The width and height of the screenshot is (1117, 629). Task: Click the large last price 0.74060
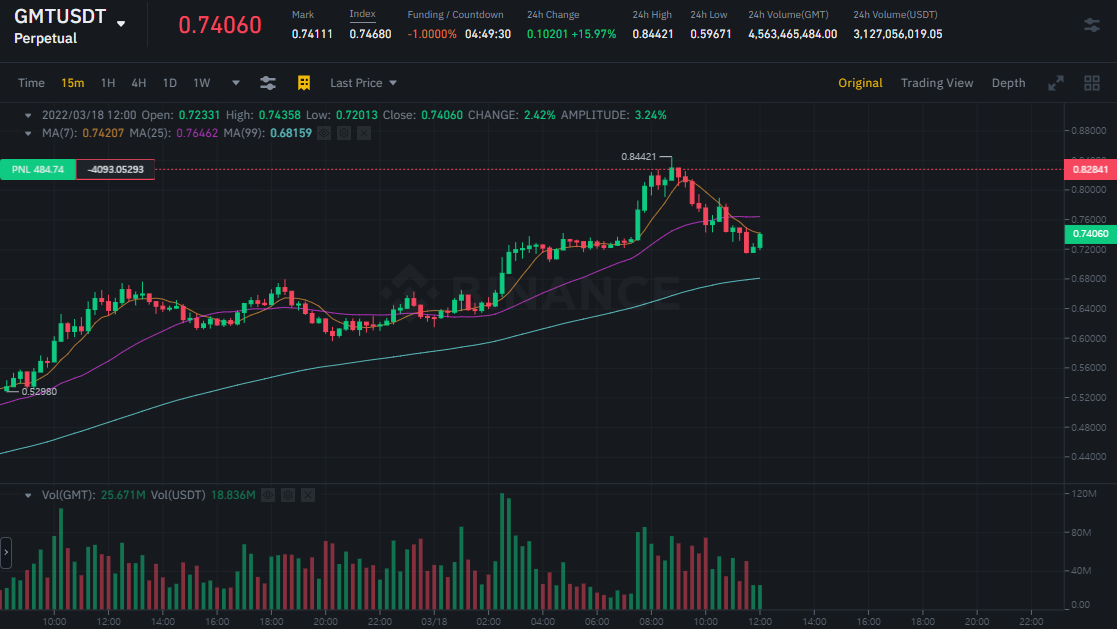(x=220, y=25)
